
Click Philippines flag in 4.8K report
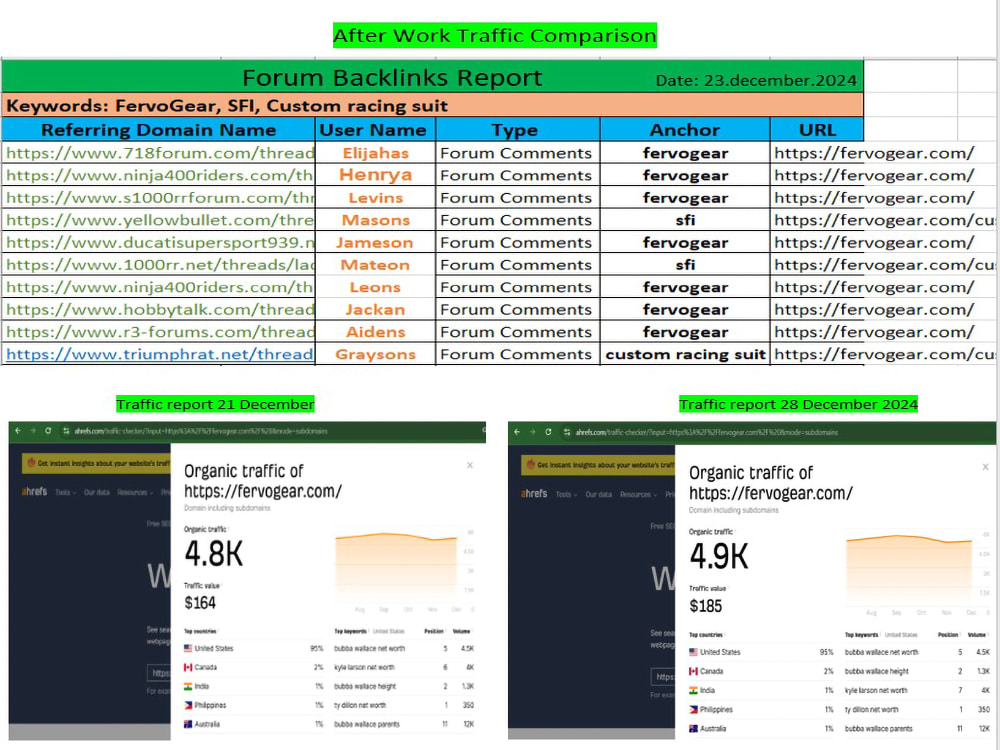(x=188, y=705)
